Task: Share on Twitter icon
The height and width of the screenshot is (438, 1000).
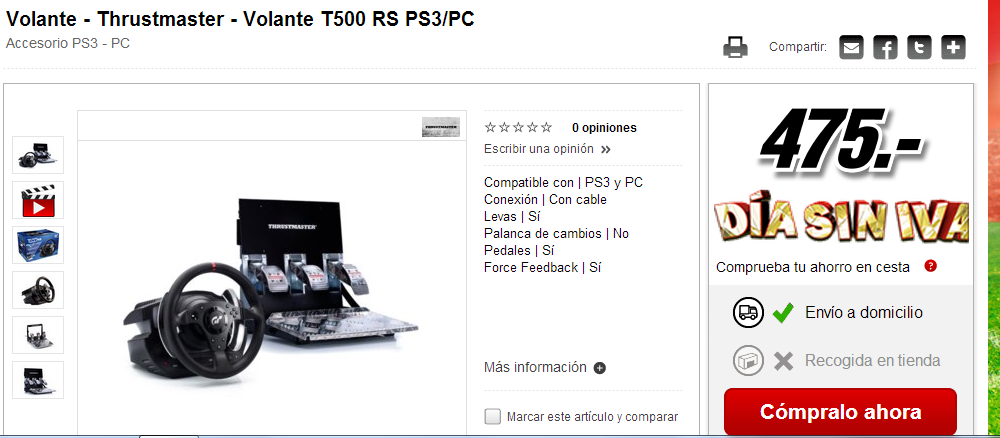Action: pos(919,48)
